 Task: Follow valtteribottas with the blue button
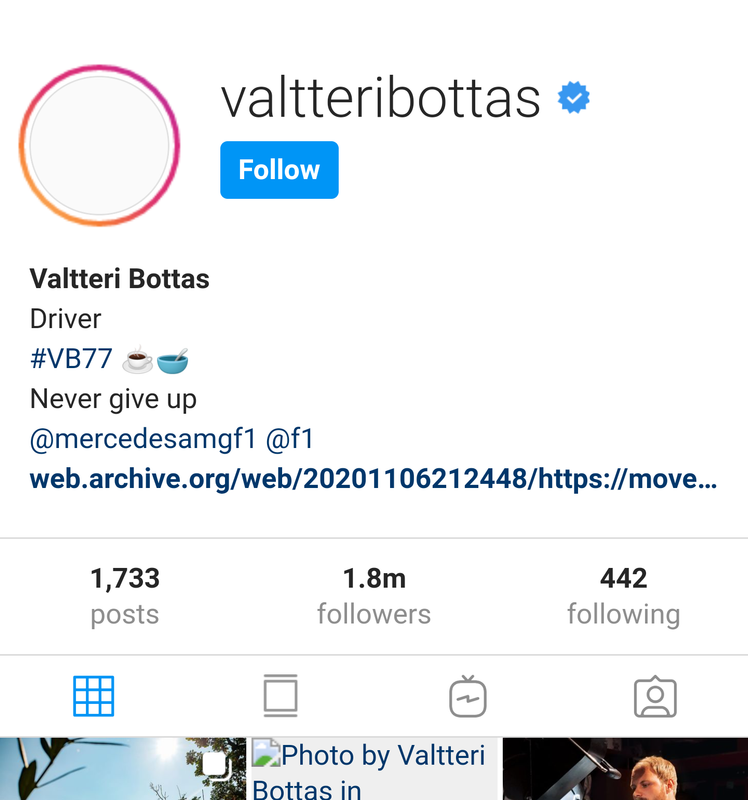[x=279, y=170]
